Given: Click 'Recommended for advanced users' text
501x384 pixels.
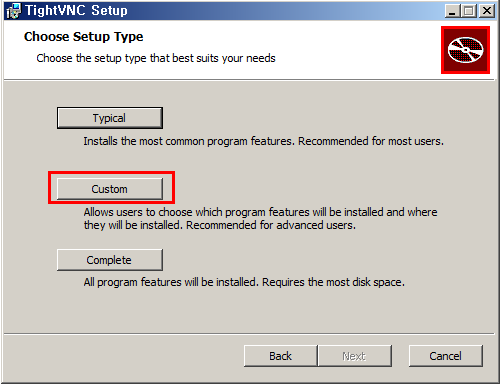Looking at the screenshot, I should (x=271, y=225).
